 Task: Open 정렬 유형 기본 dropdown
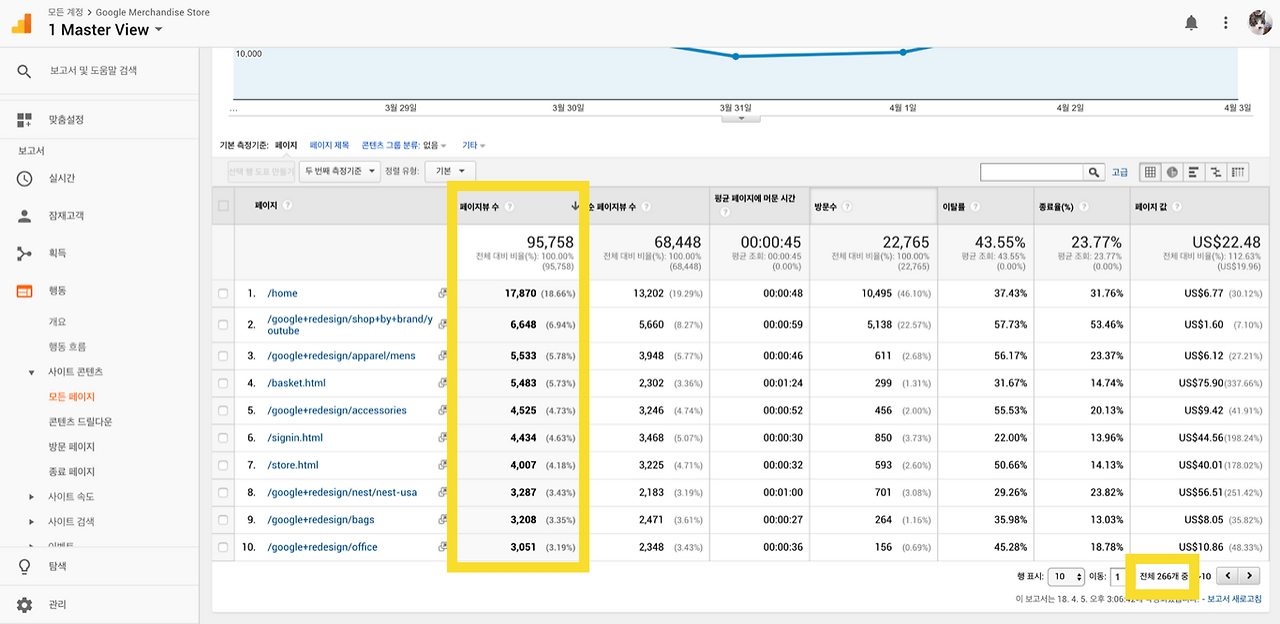click(x=450, y=171)
